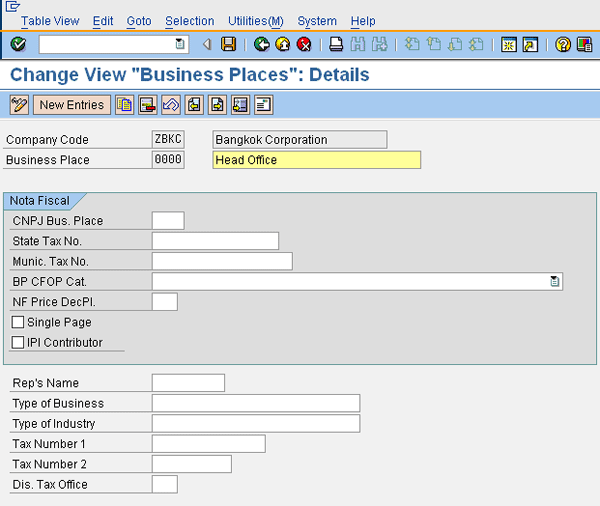The image size is (600, 506).
Task: Open the BP CFOP Cat. dropdown list
Action: pos(555,282)
